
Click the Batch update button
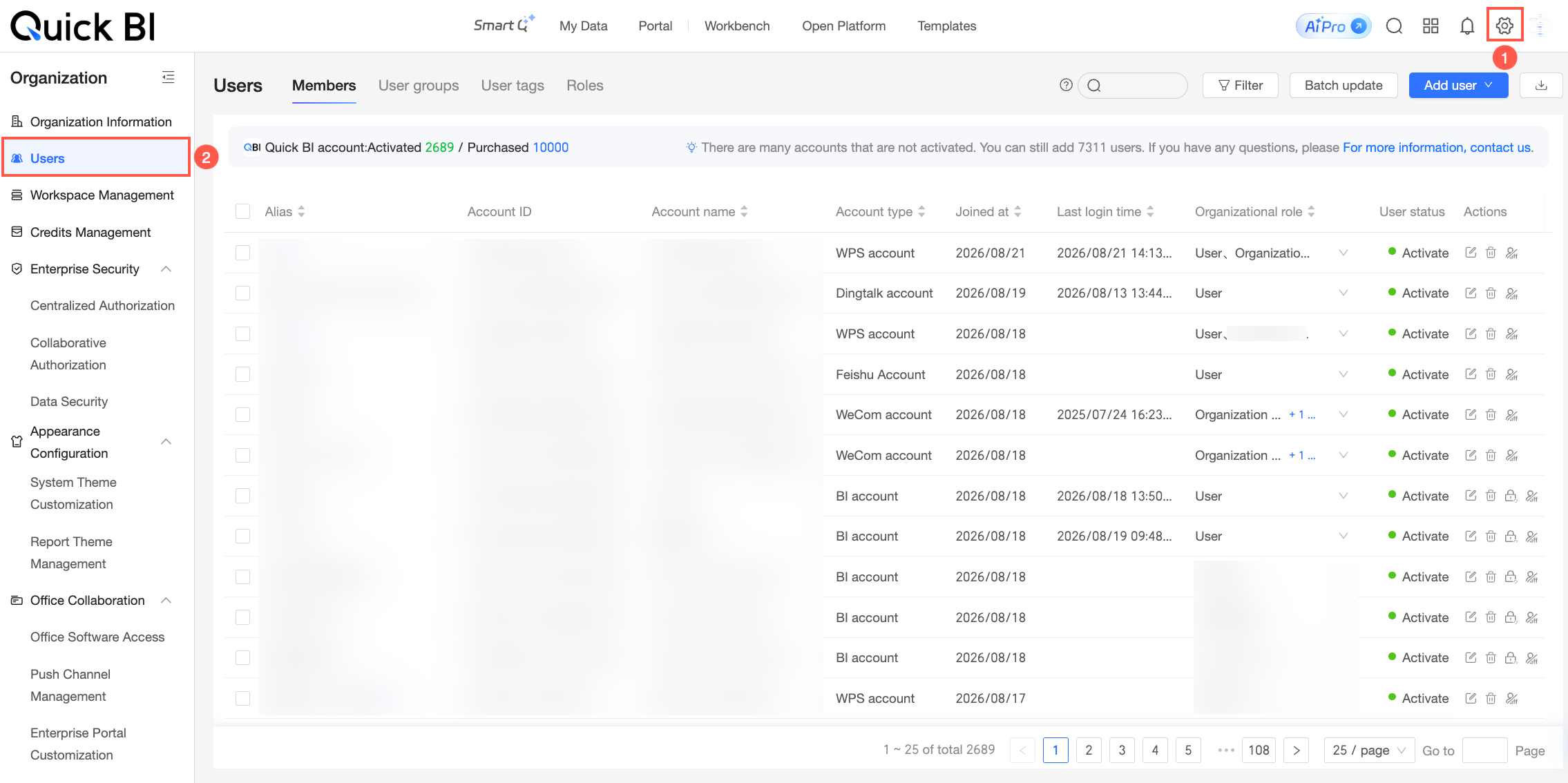pyautogui.click(x=1344, y=85)
